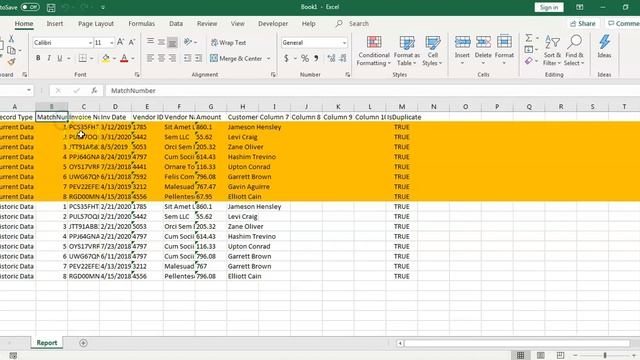The width and height of the screenshot is (640, 360).
Task: Apply Comma Style format
Action: 316,58
